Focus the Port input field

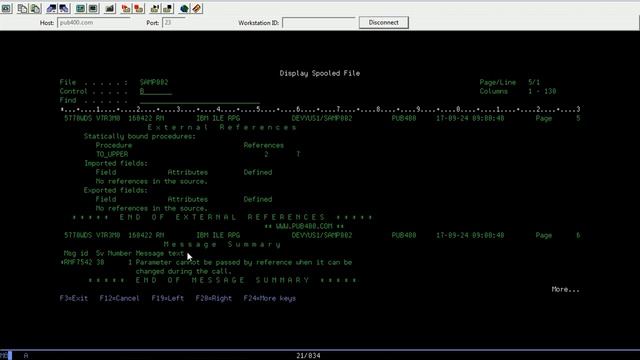tap(174, 22)
